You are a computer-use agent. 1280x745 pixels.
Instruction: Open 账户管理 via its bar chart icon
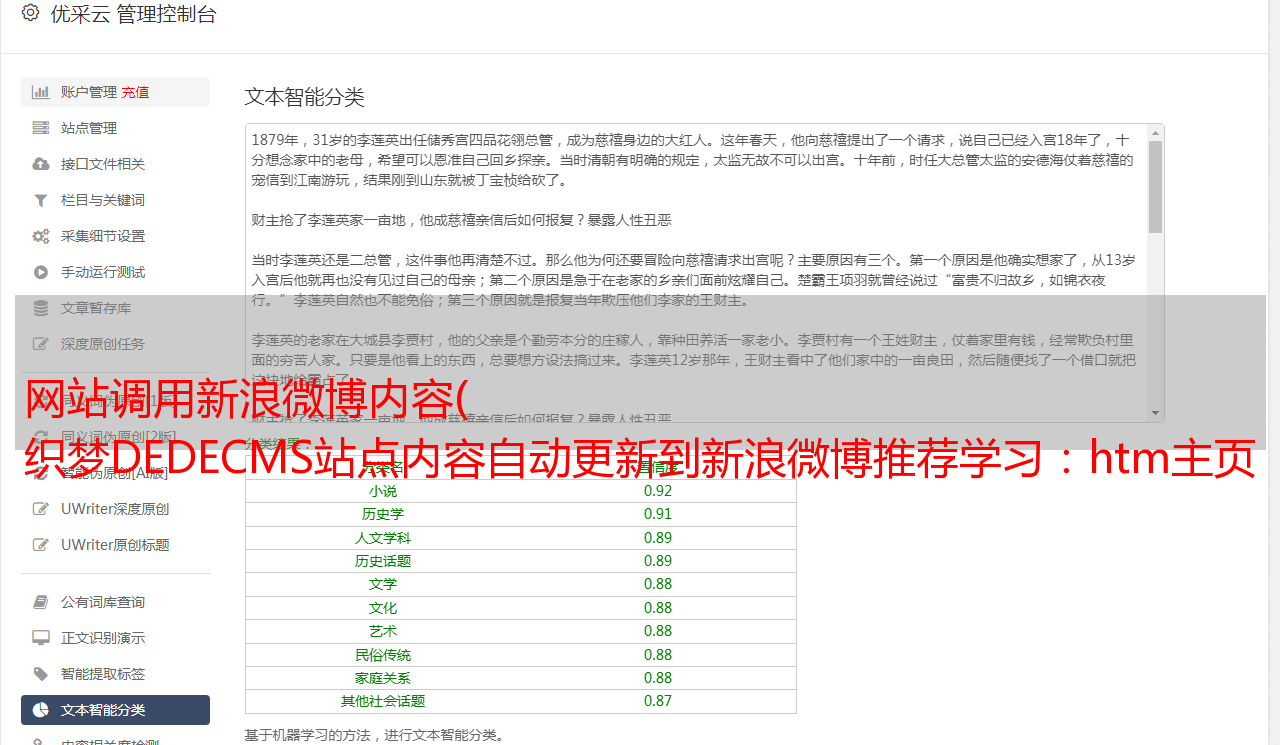pyautogui.click(x=41, y=92)
